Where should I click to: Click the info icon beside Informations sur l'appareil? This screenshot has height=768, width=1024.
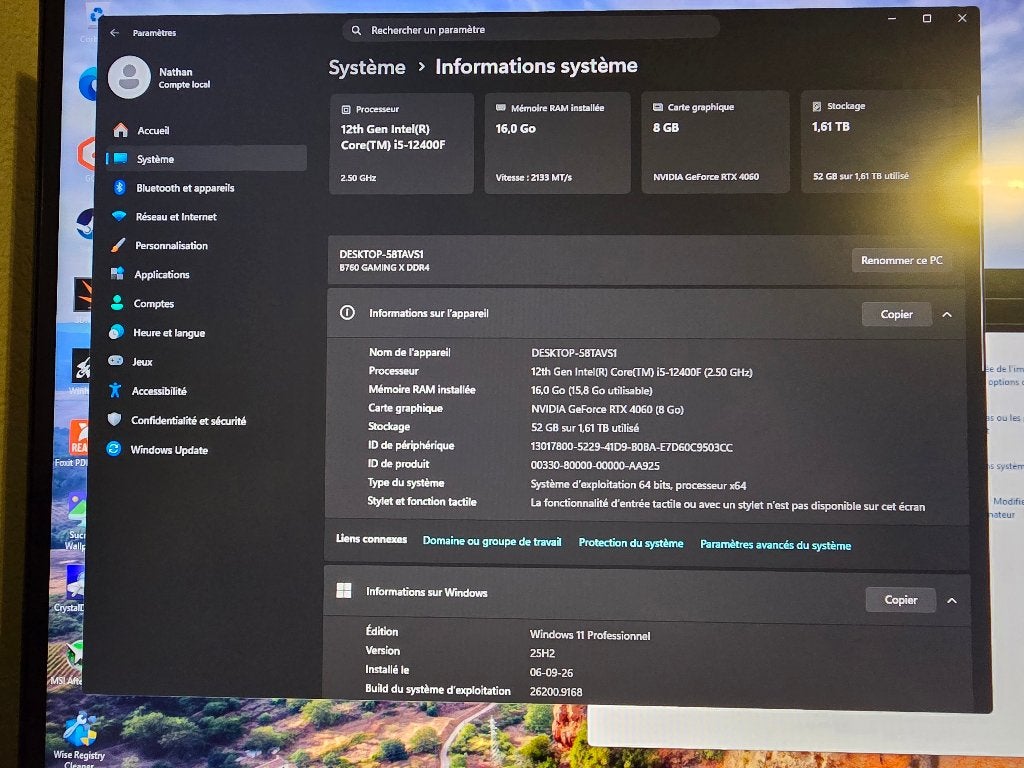click(x=347, y=313)
